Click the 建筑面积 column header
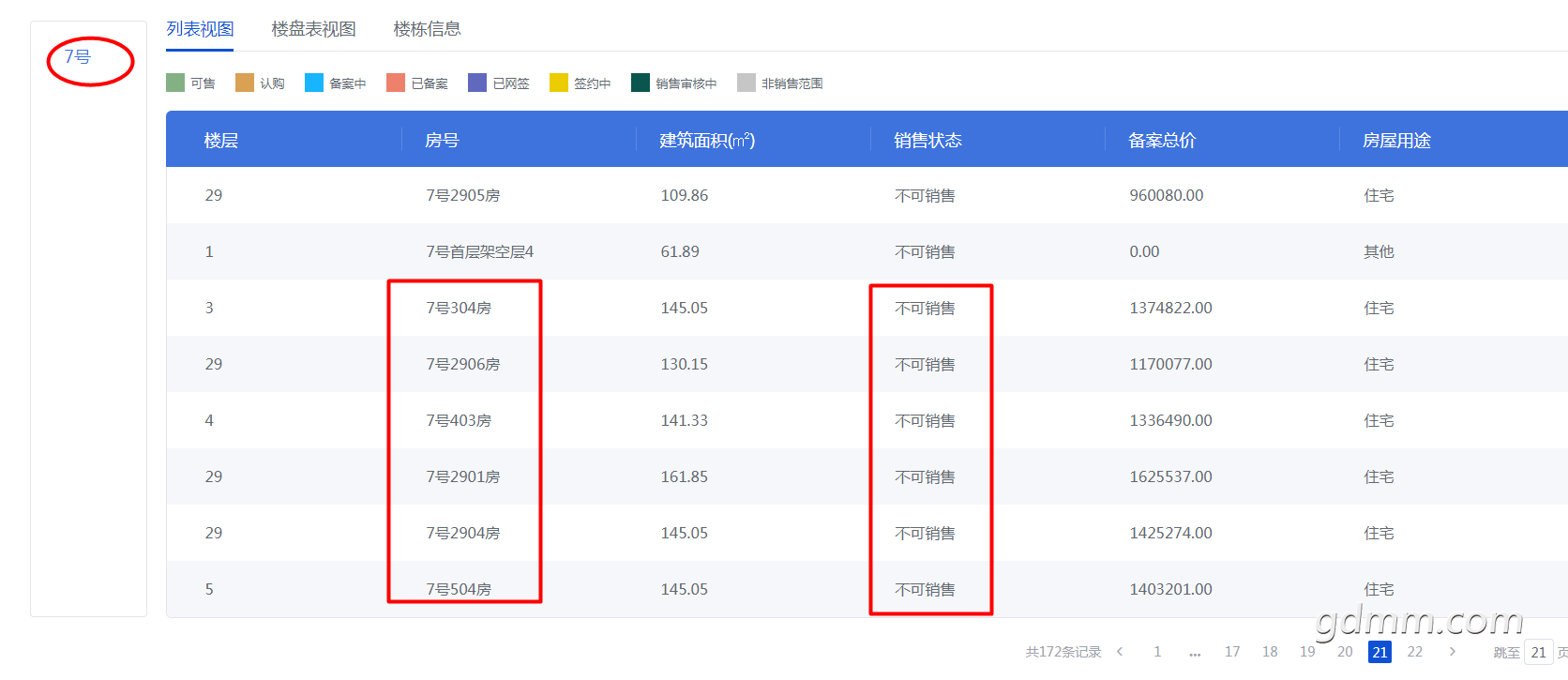This screenshot has height=680, width=1568. click(x=707, y=141)
